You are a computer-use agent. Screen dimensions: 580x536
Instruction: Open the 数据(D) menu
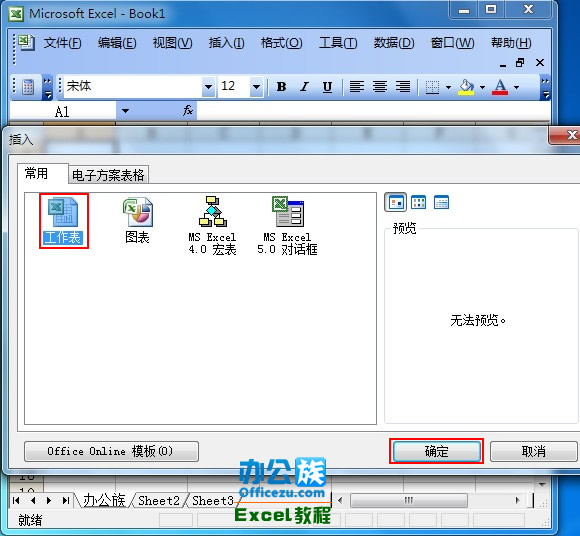pos(394,43)
